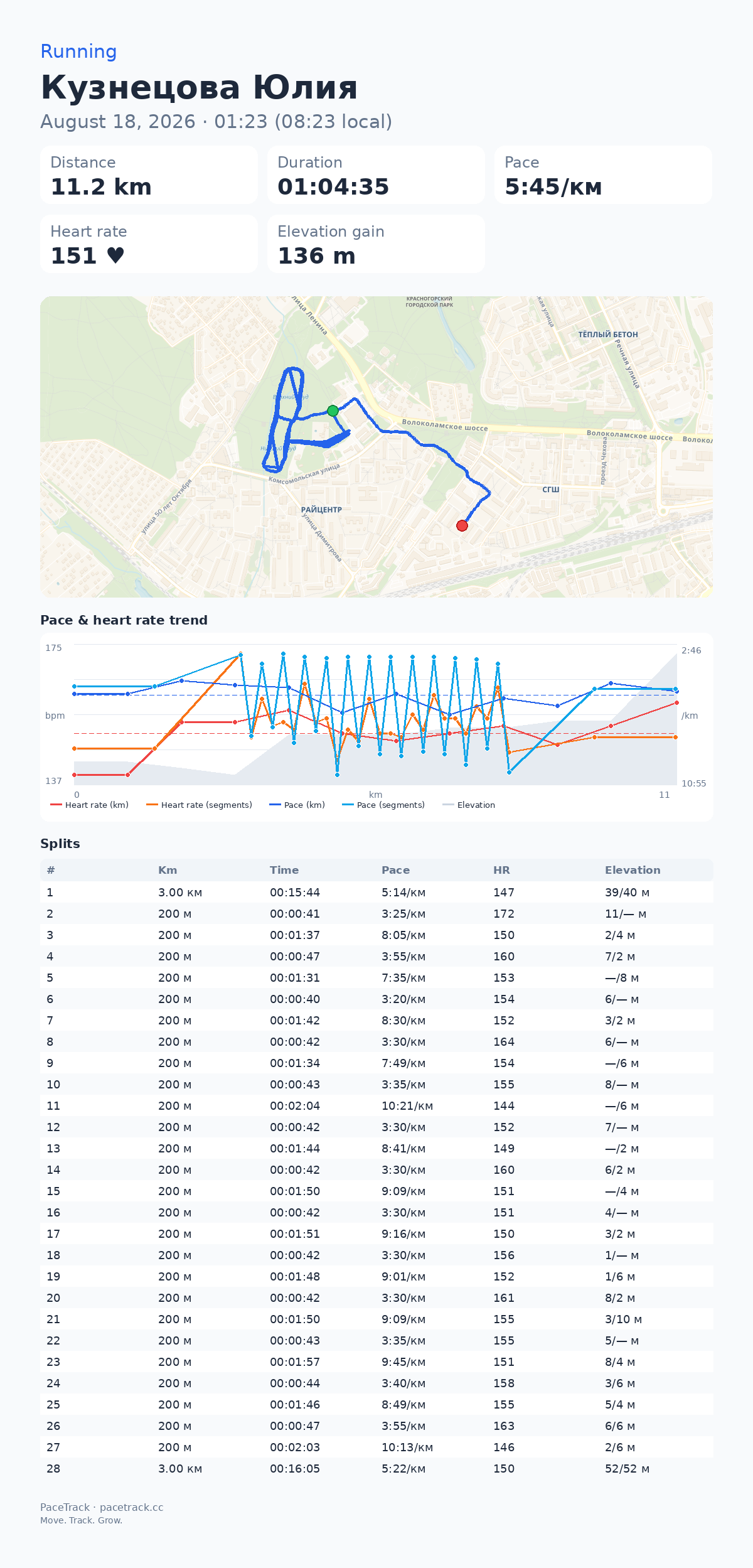The width and height of the screenshot is (753, 1568).
Task: Select split row 11 with 10:21 pace
Action: tap(376, 1105)
